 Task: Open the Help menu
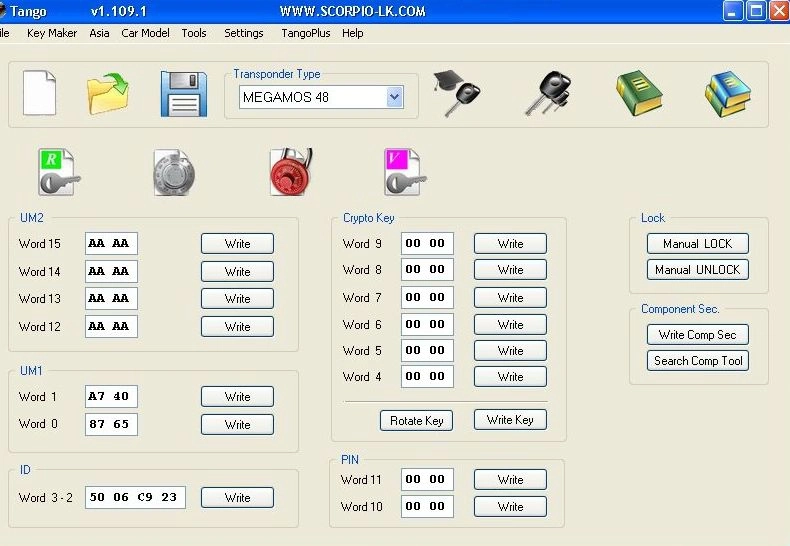click(x=353, y=33)
